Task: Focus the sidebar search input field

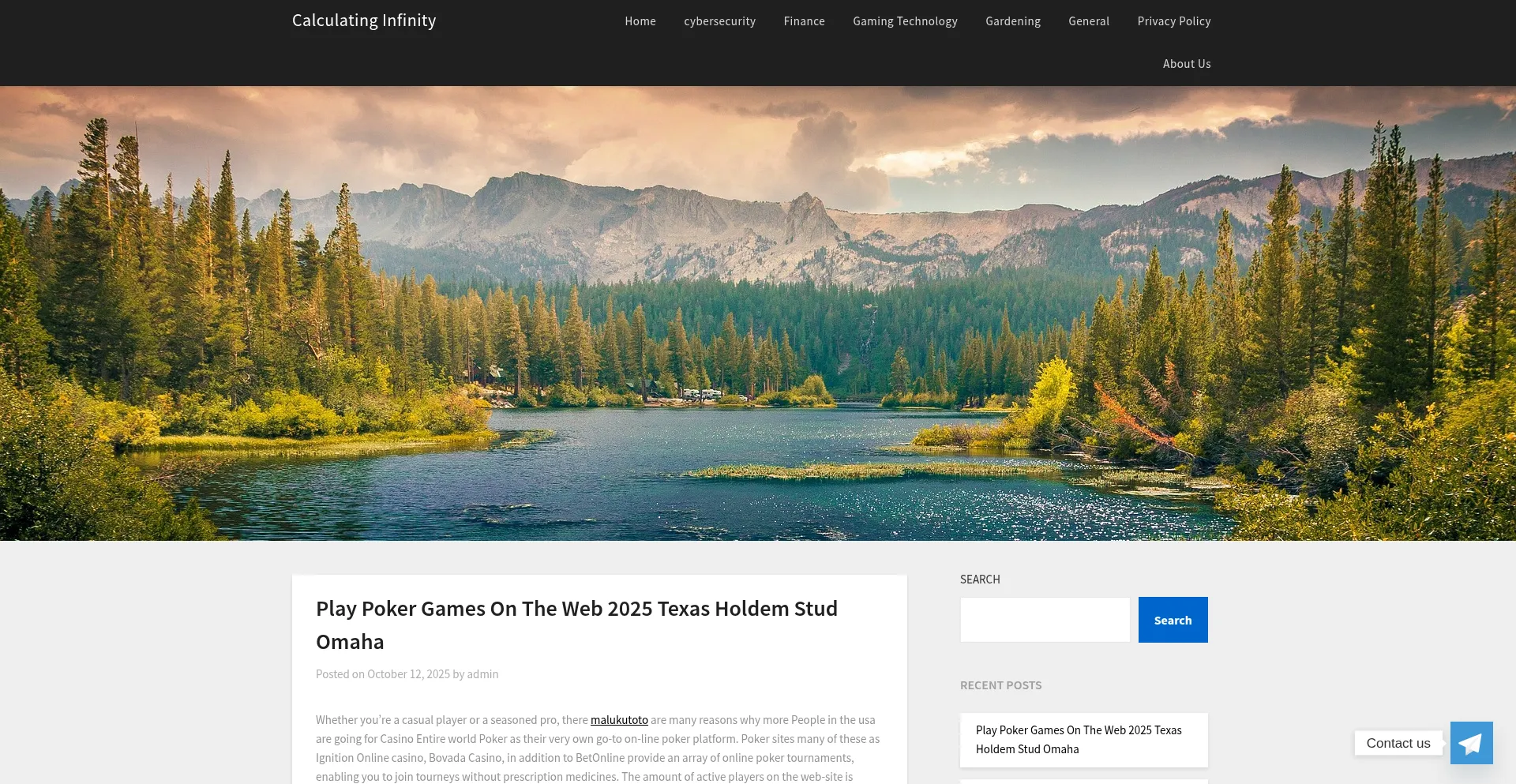Action: 1045,620
